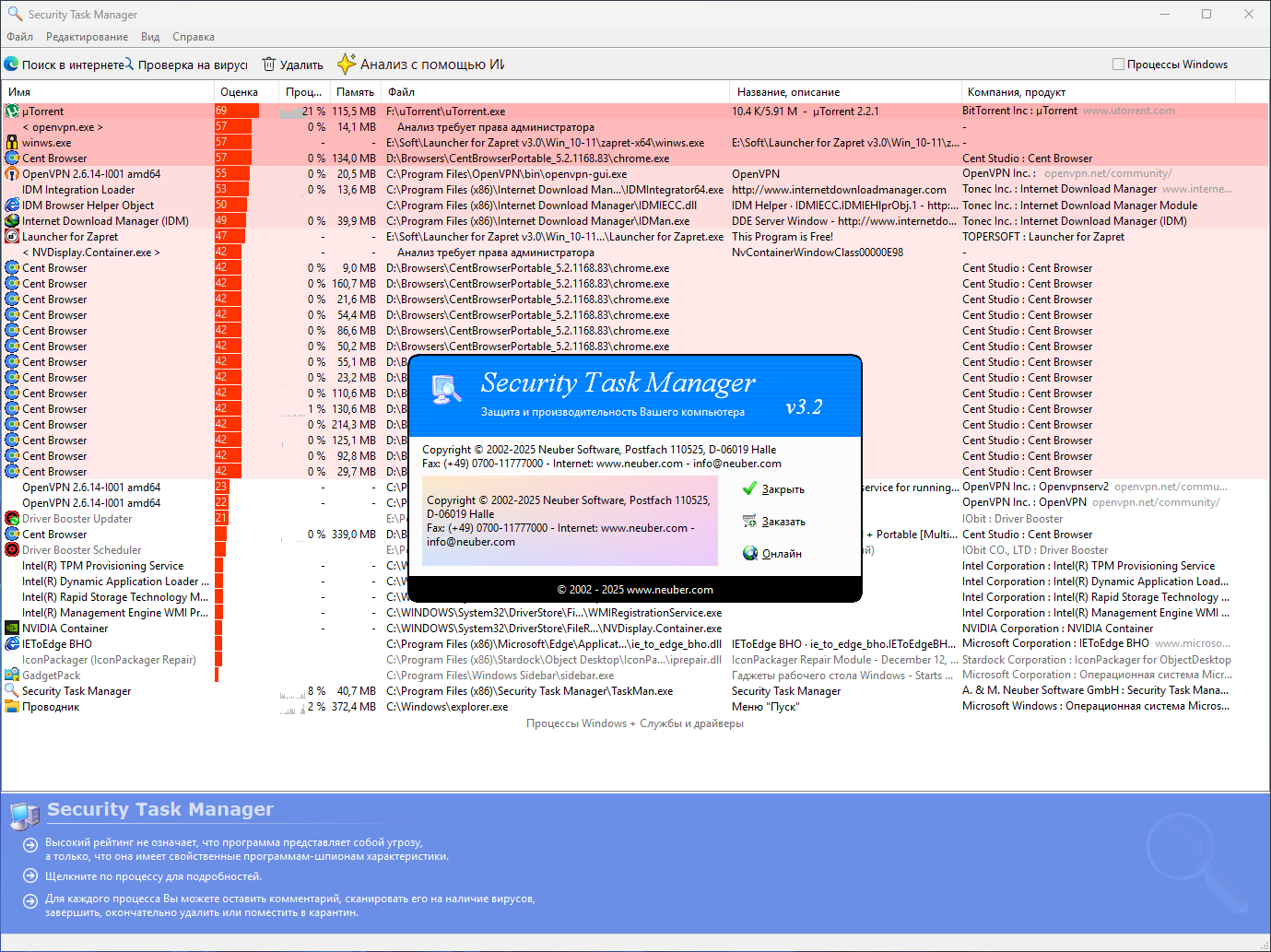This screenshot has width=1271, height=952.
Task: Click the arrow bullet beside Для каждого процесса
Action: [30, 899]
